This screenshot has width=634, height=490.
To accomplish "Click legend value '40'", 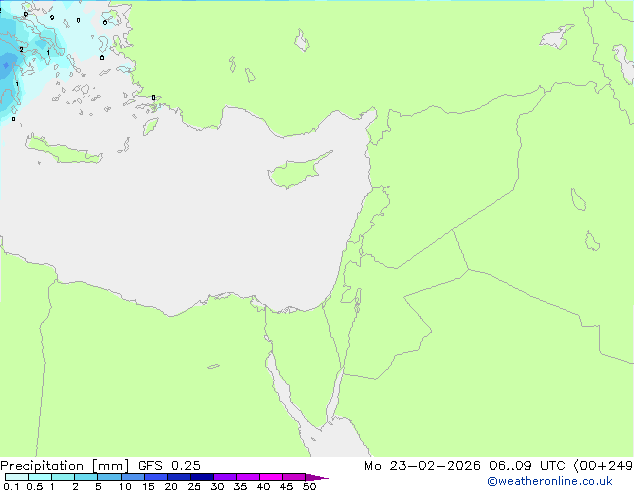I will point(263,486).
